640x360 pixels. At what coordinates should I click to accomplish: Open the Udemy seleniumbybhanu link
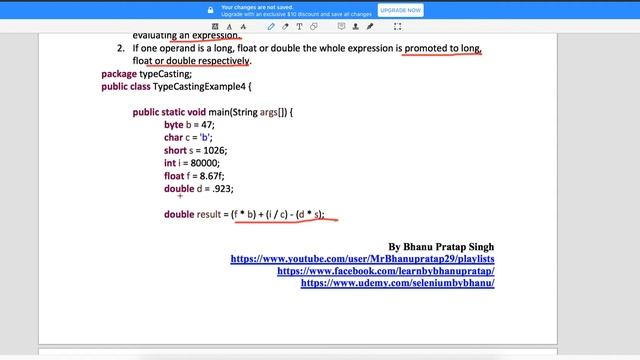(398, 282)
